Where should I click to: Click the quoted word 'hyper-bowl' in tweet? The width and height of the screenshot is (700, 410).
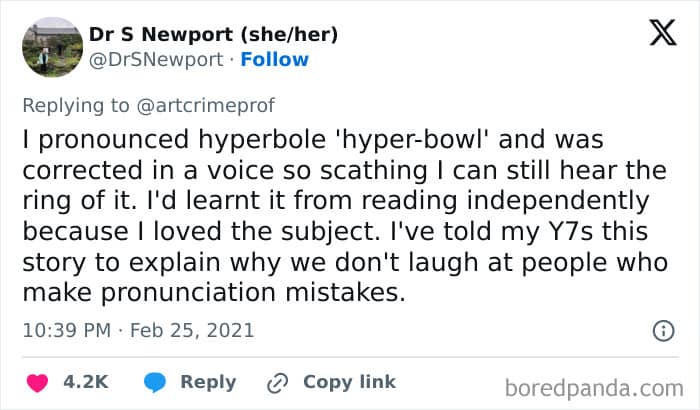coord(339,136)
